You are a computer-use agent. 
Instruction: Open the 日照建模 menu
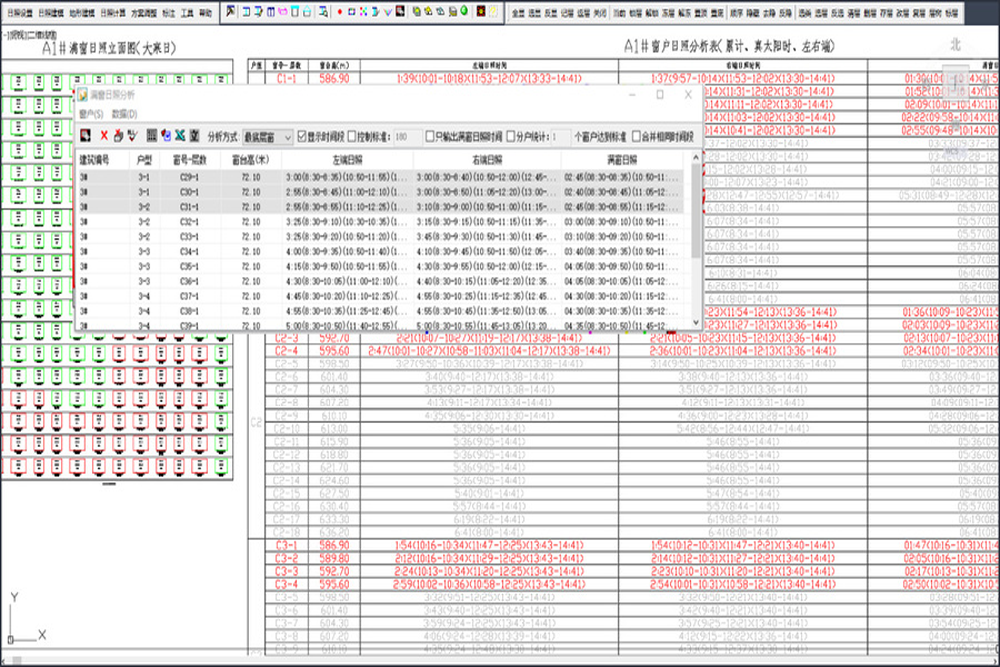pos(51,13)
